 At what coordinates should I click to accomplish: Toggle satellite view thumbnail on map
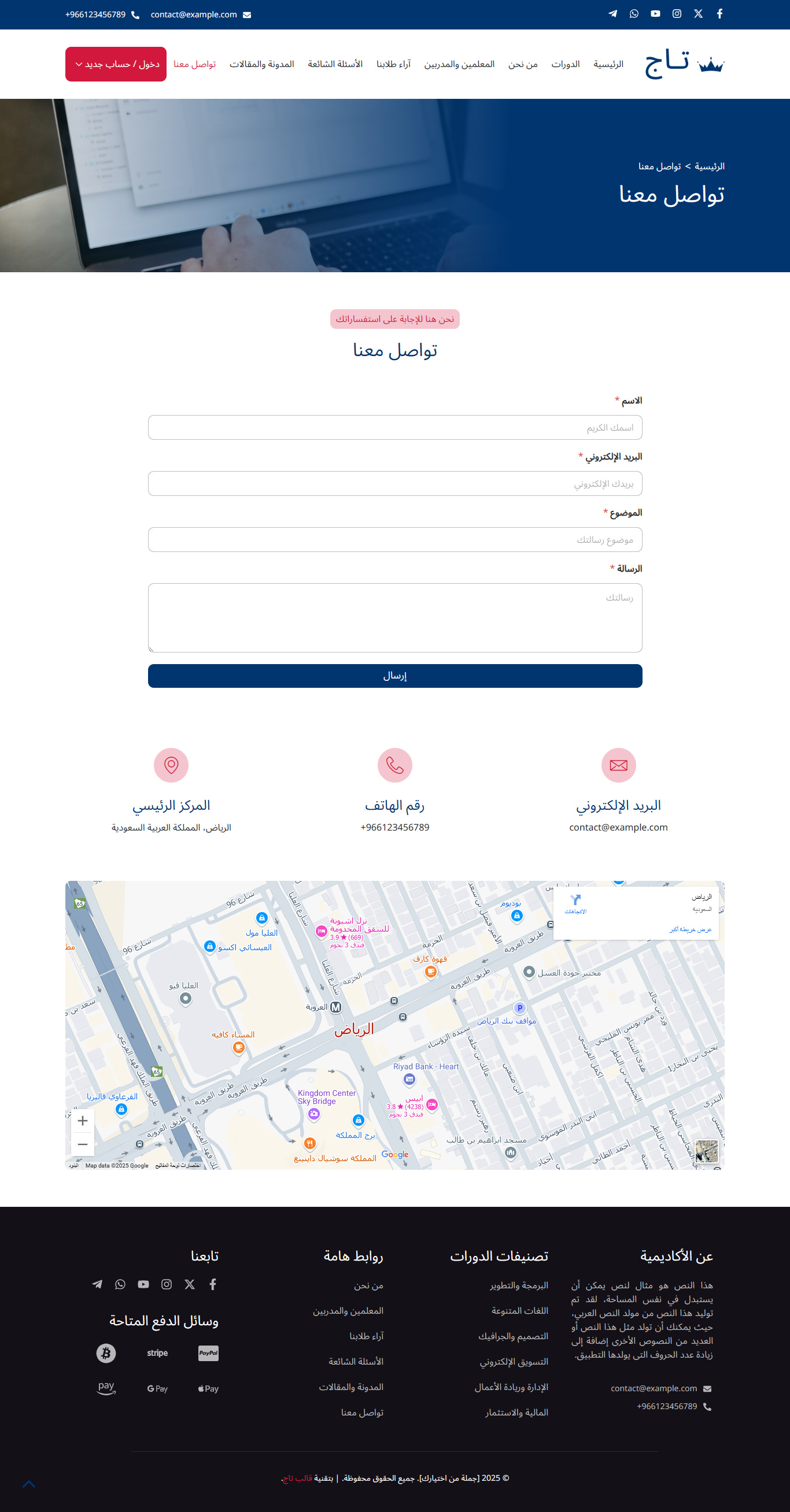(x=706, y=1151)
